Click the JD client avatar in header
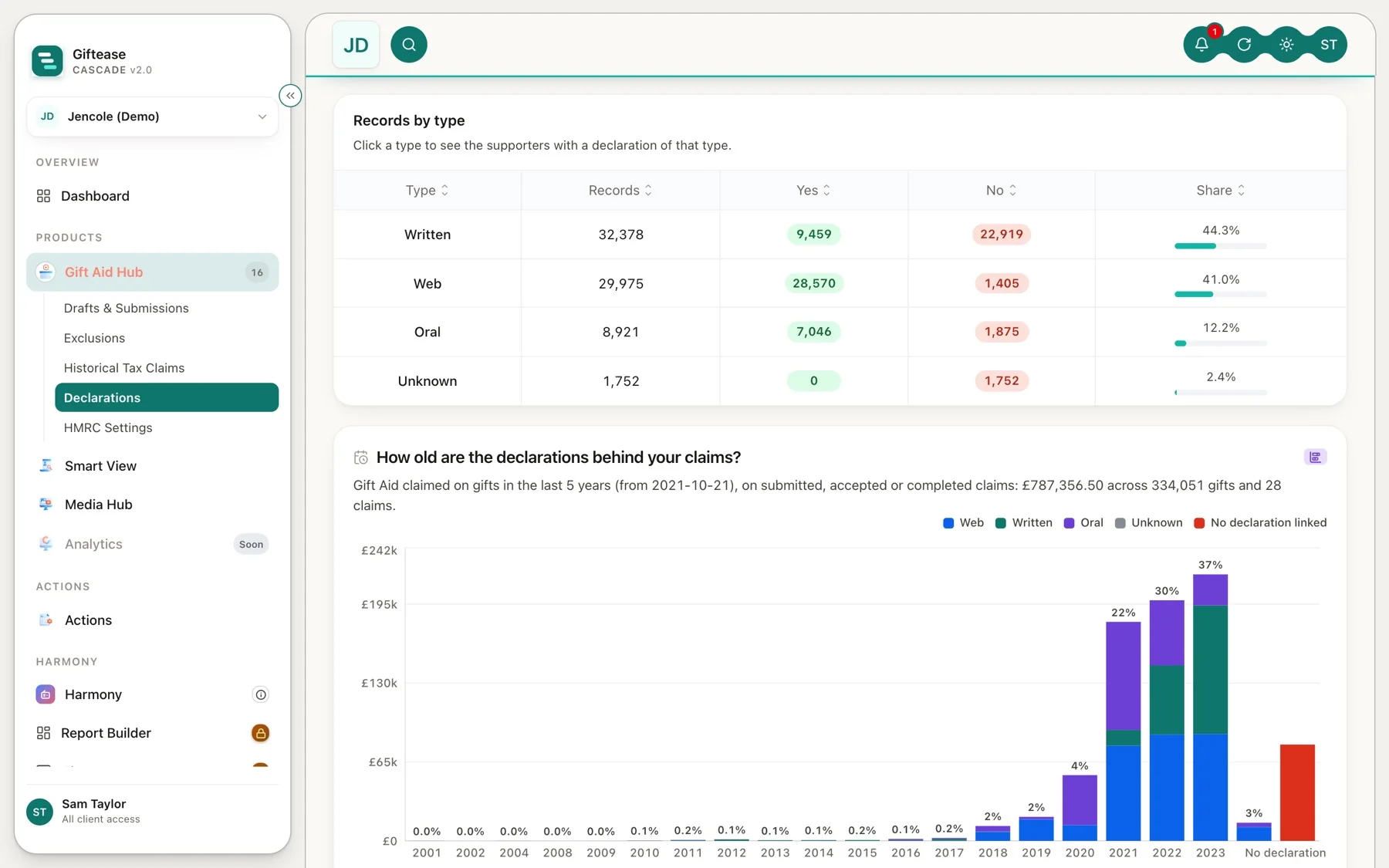1389x868 pixels. tap(356, 45)
